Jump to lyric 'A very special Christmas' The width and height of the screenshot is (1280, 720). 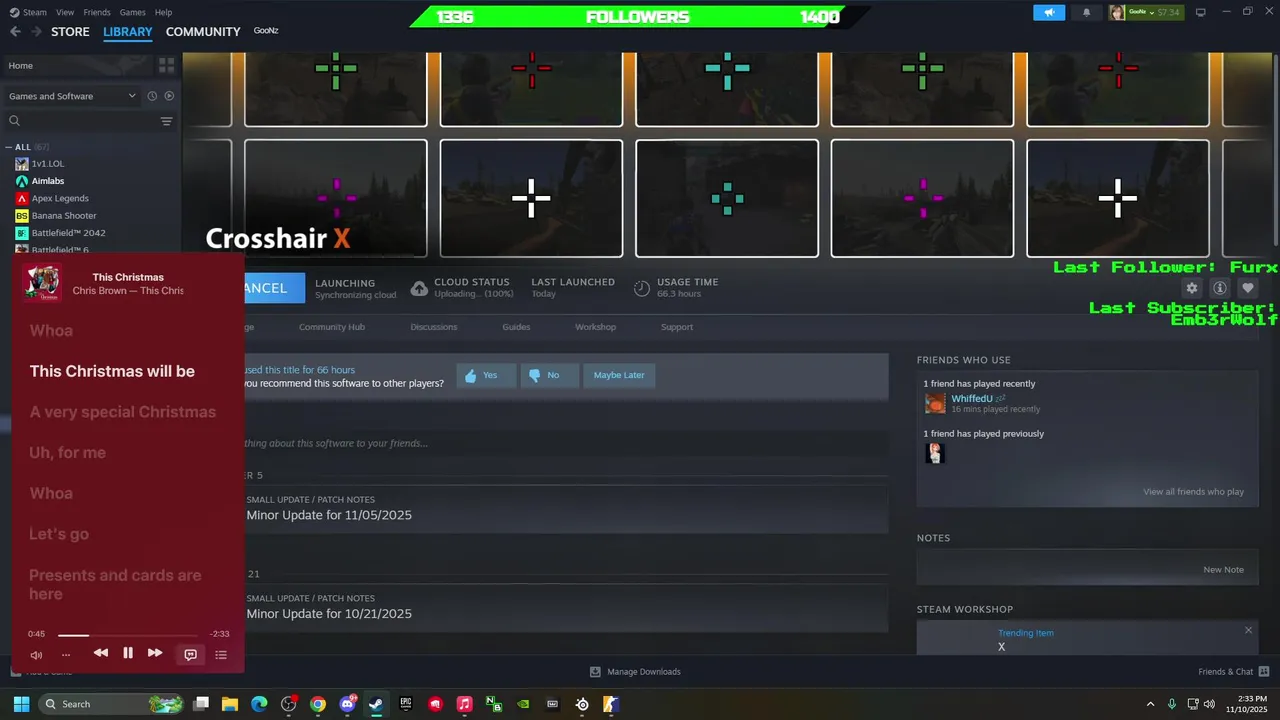(123, 412)
